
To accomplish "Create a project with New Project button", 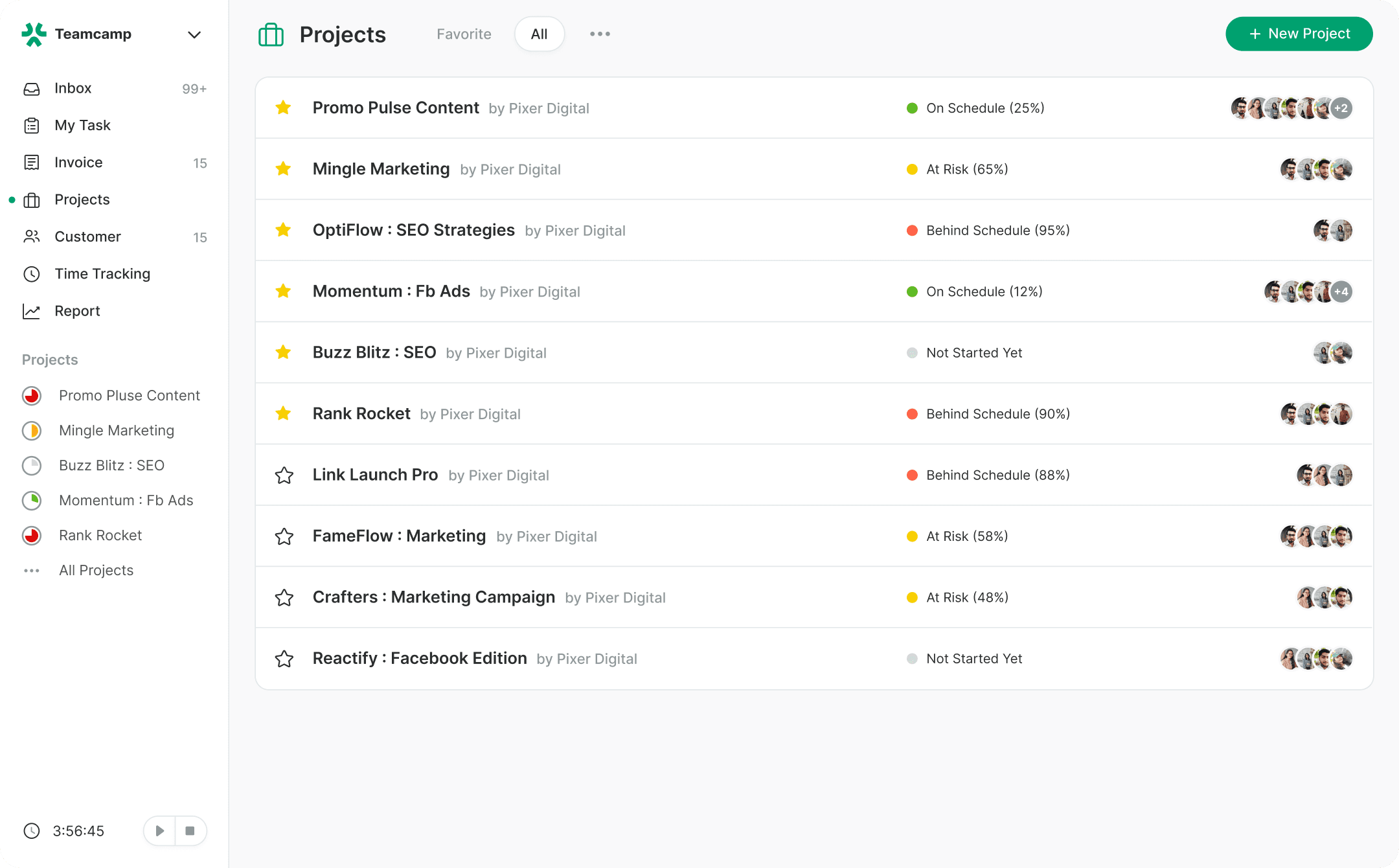I will [1299, 34].
